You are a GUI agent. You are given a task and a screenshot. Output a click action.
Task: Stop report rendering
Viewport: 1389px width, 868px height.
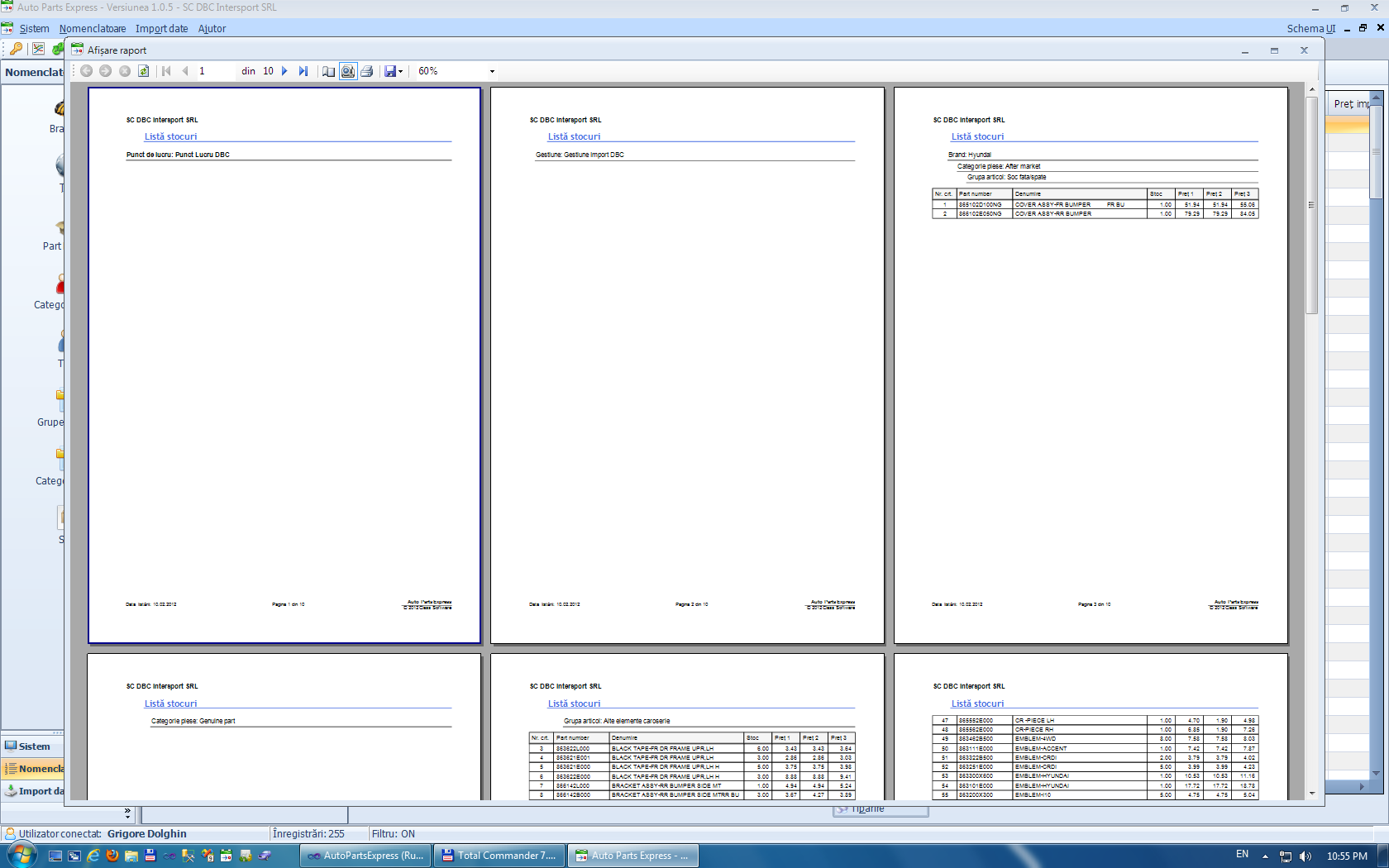coord(125,71)
